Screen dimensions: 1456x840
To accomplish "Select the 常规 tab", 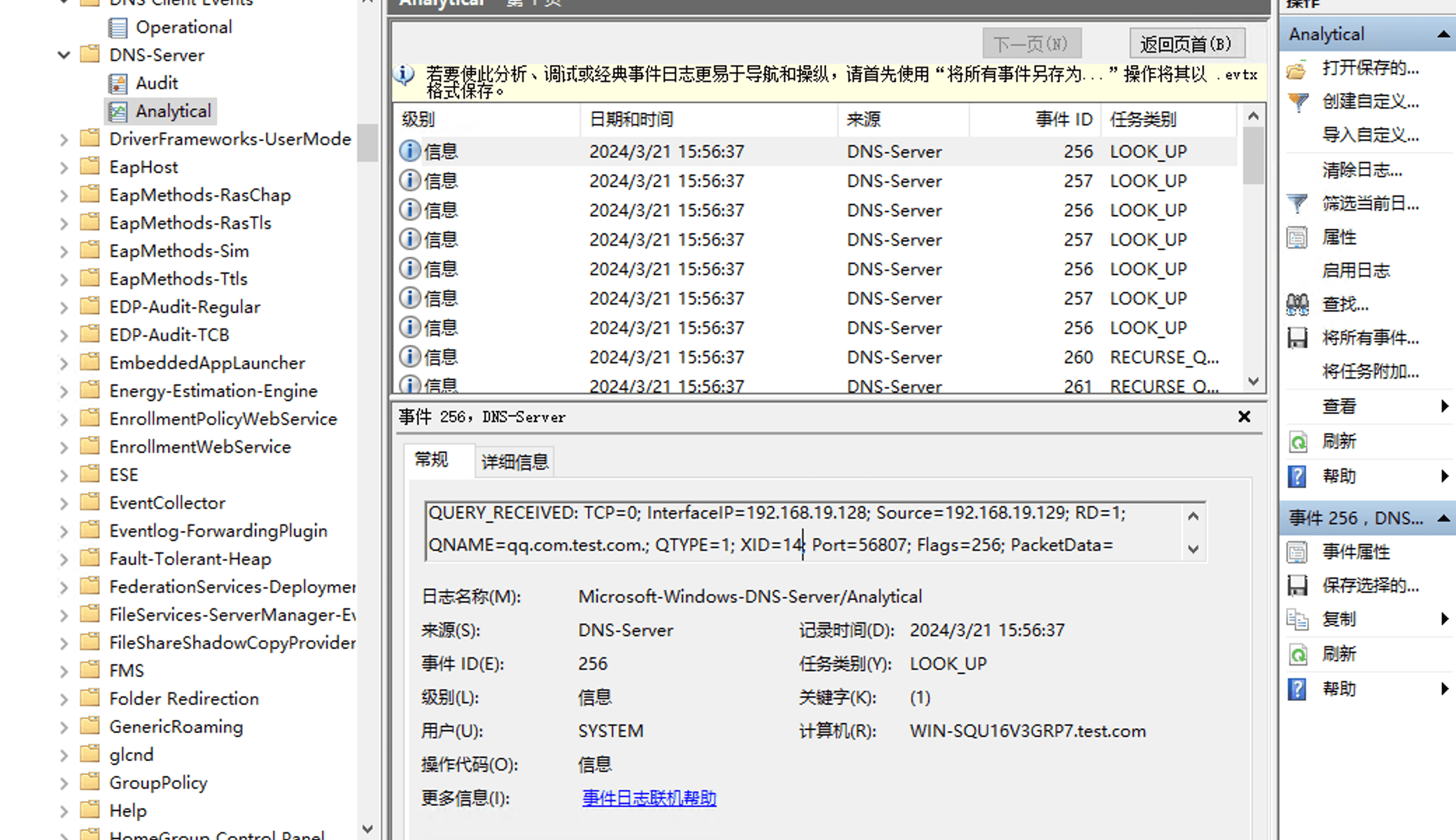I will [431, 459].
